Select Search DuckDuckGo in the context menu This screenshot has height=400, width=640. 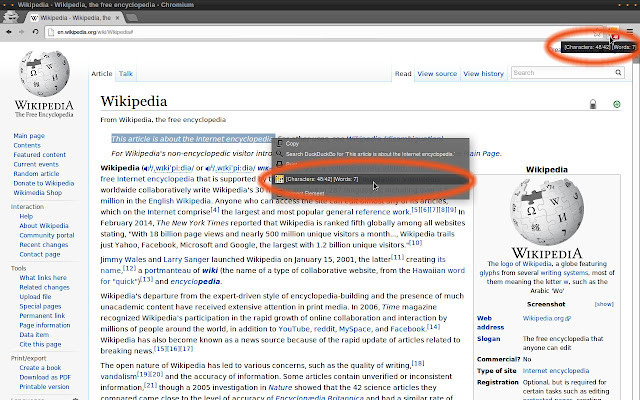371,154
